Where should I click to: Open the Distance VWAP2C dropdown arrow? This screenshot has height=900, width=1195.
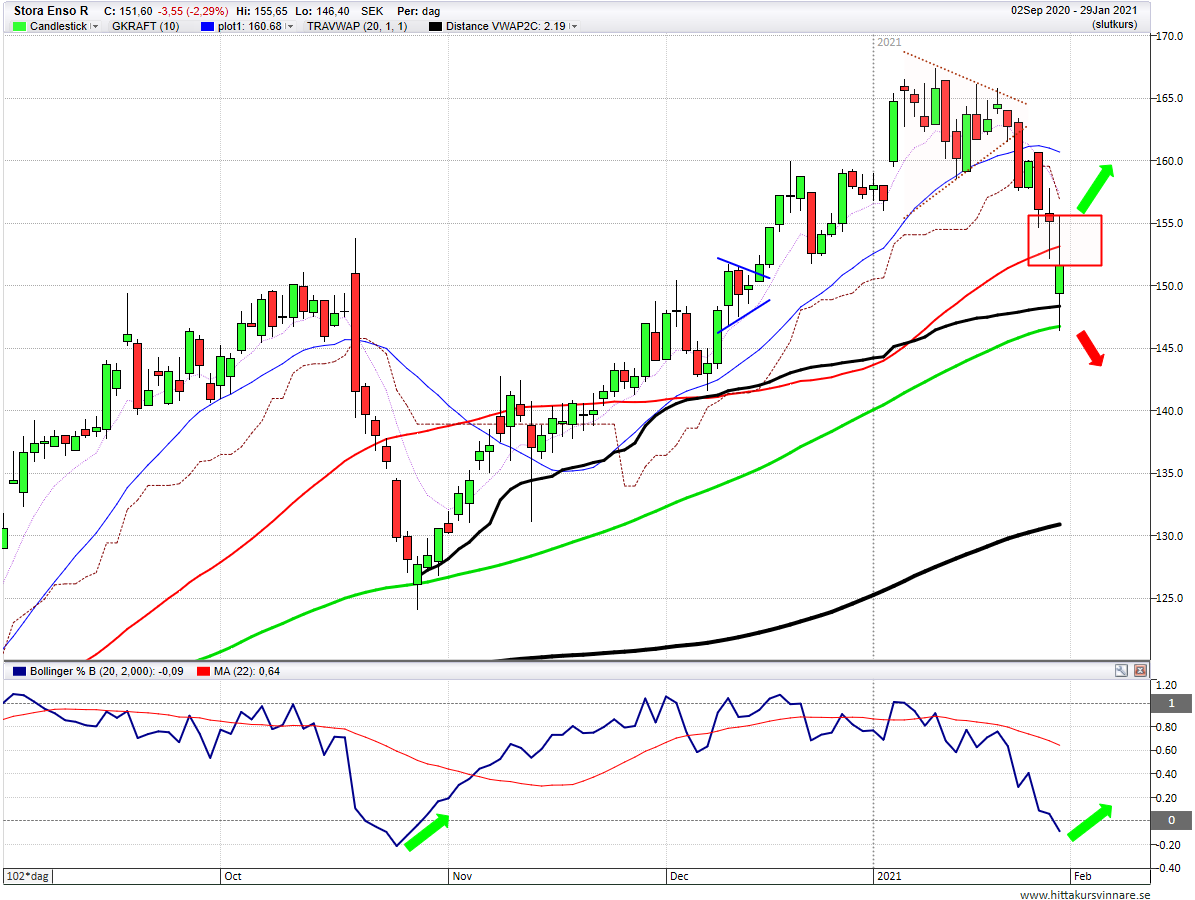pos(574,26)
